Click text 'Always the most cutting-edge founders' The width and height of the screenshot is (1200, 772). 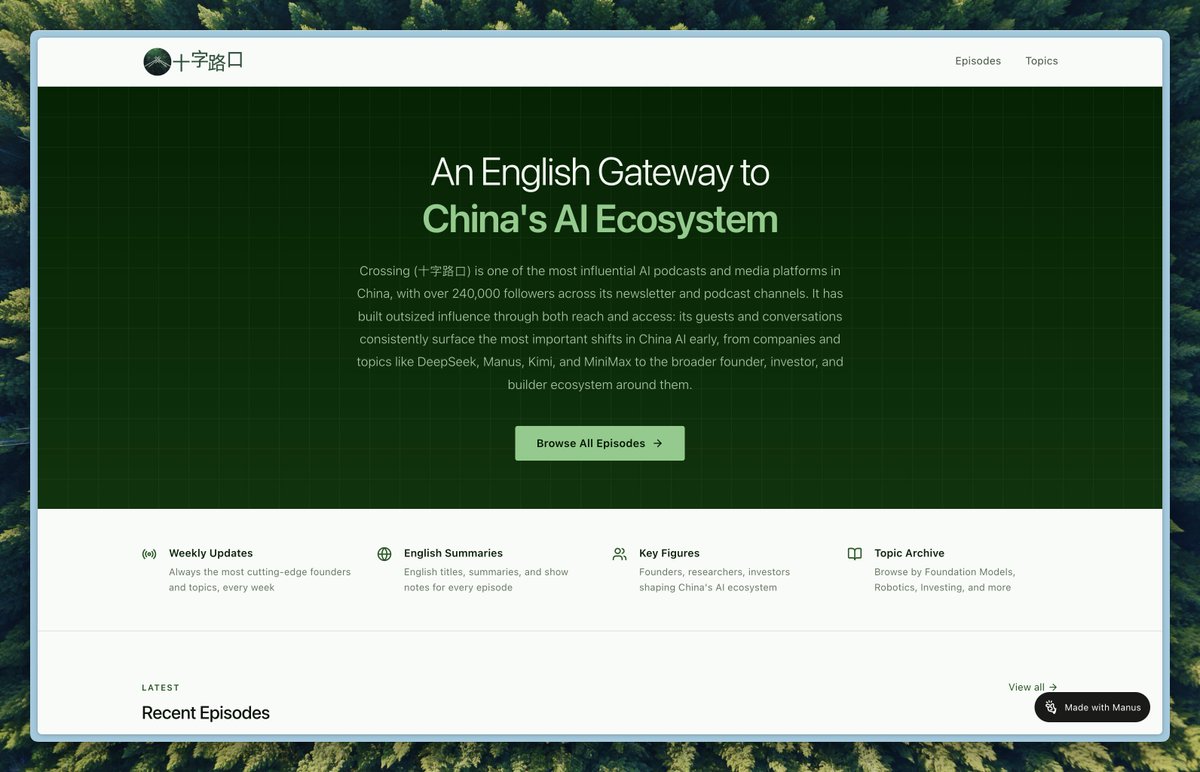(260, 572)
